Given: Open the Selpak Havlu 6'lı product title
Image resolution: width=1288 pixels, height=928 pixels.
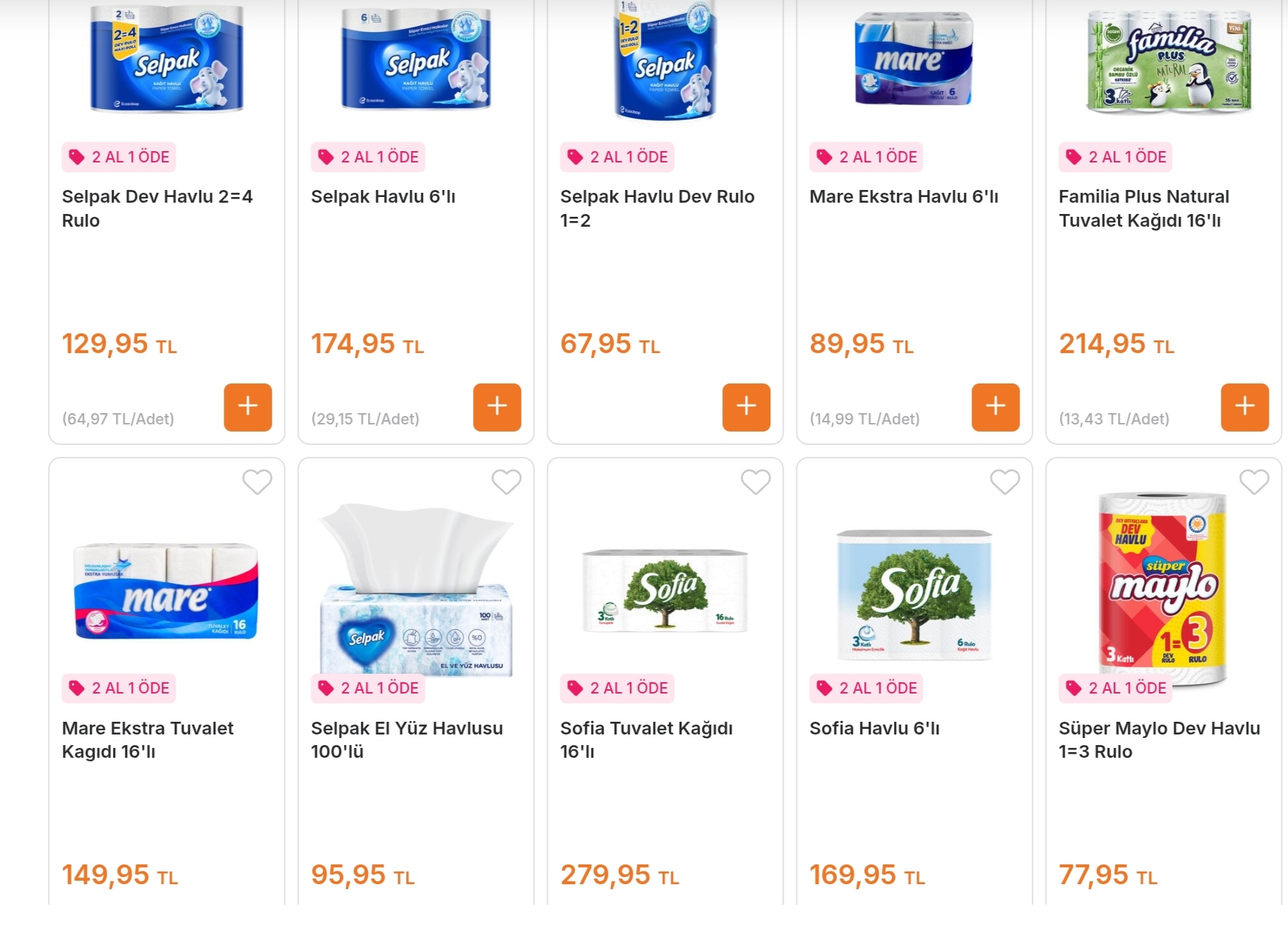Looking at the screenshot, I should (383, 197).
